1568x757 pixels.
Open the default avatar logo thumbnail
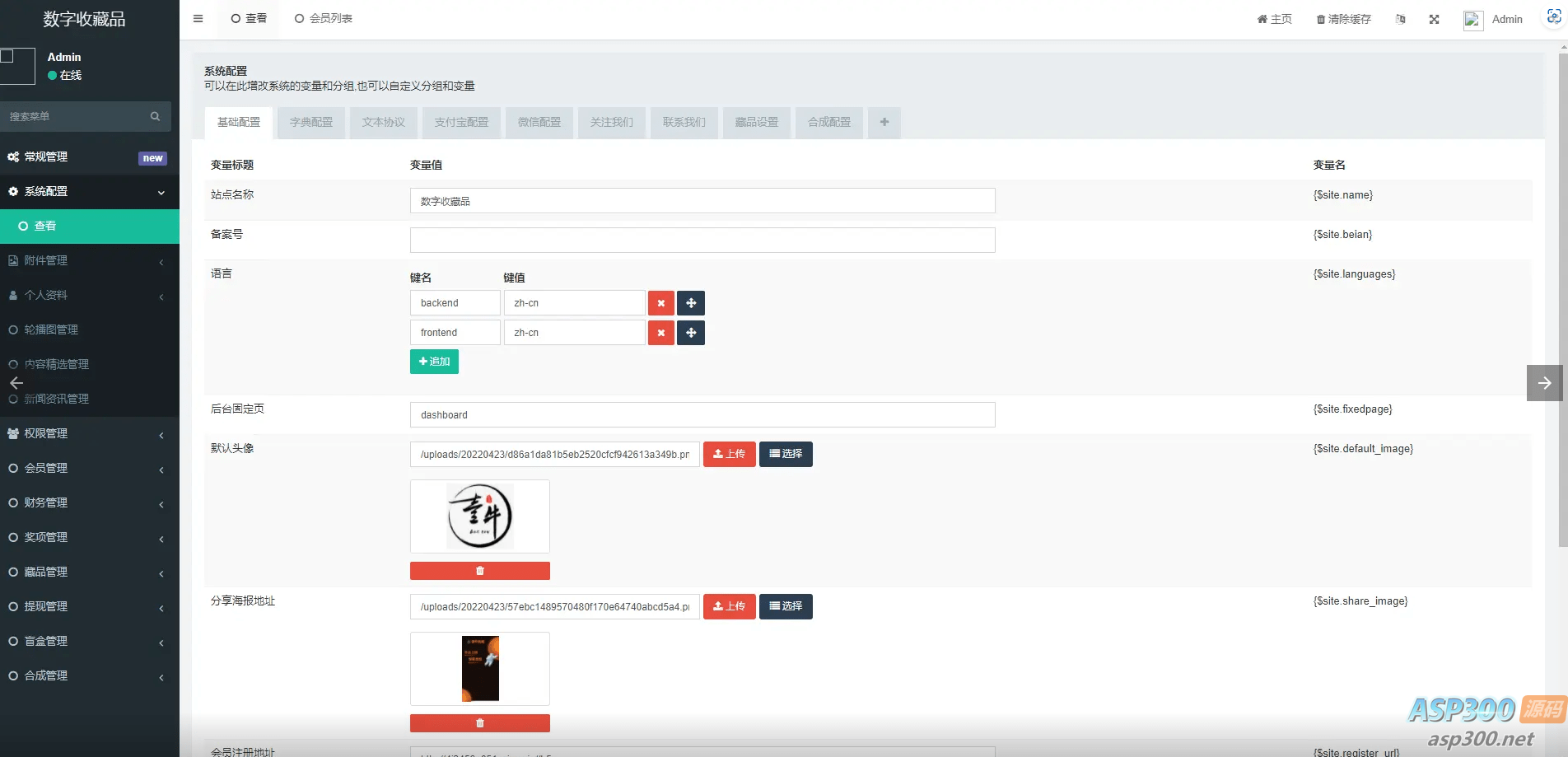point(480,516)
